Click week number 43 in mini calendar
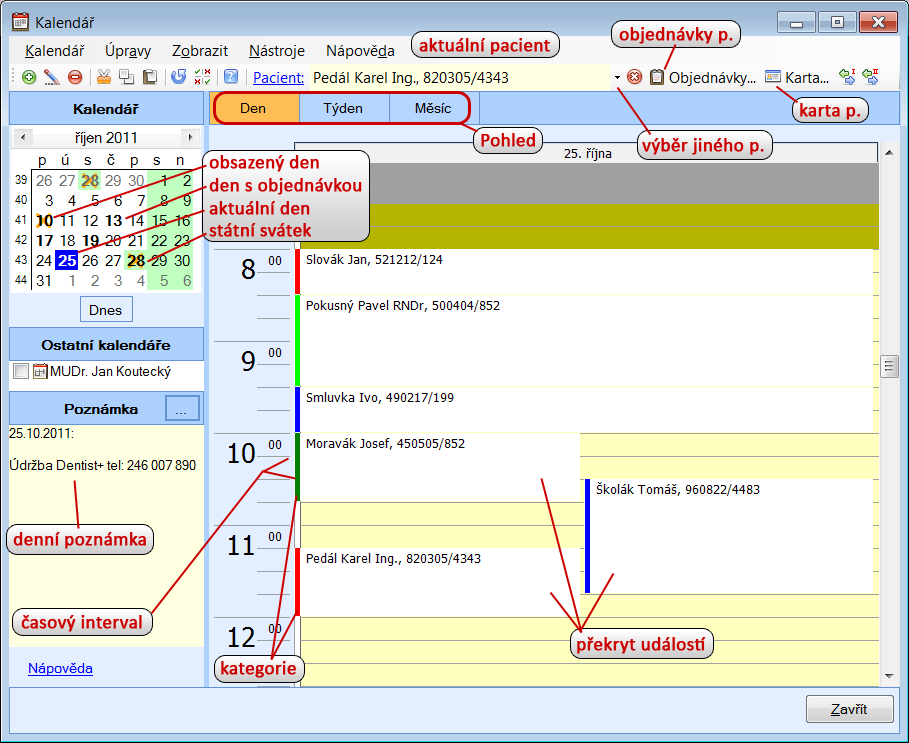This screenshot has width=909, height=743. point(21,260)
